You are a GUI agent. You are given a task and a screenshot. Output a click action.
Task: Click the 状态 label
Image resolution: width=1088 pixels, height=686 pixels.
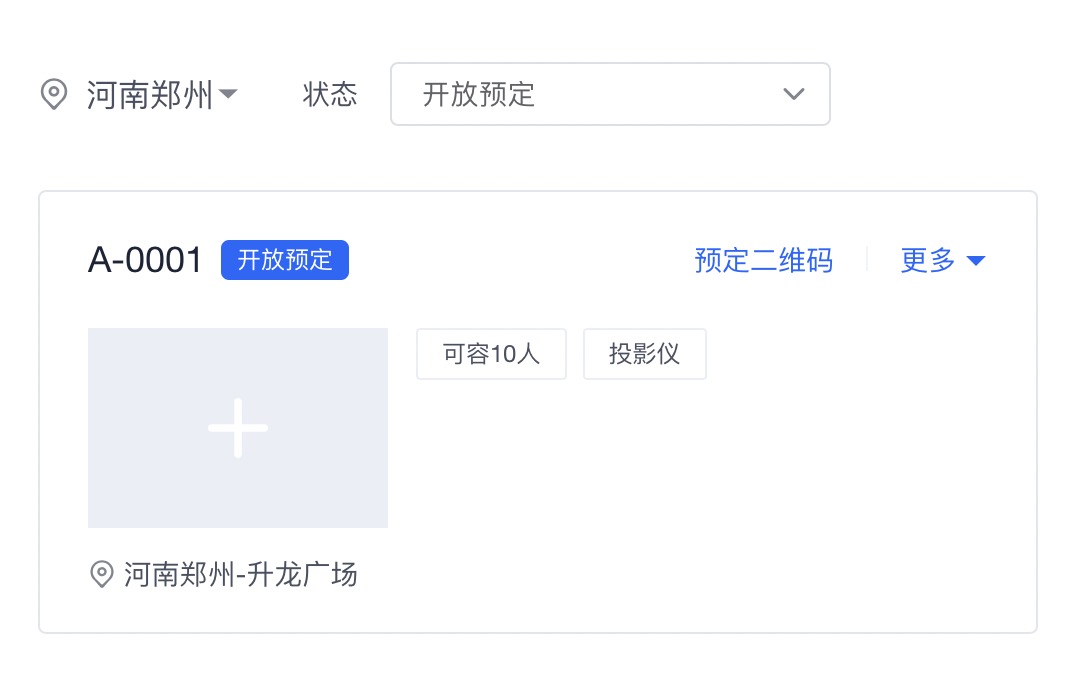(330, 95)
